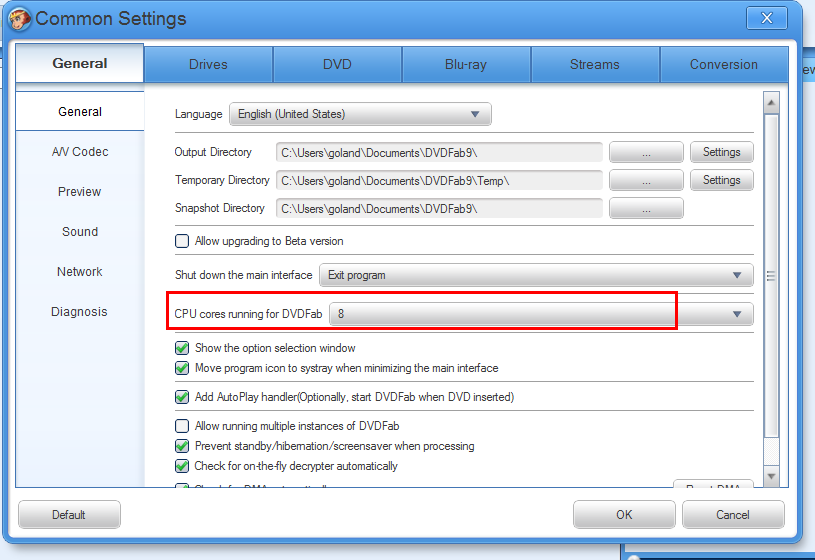Click the Output Directory path field

(439, 153)
